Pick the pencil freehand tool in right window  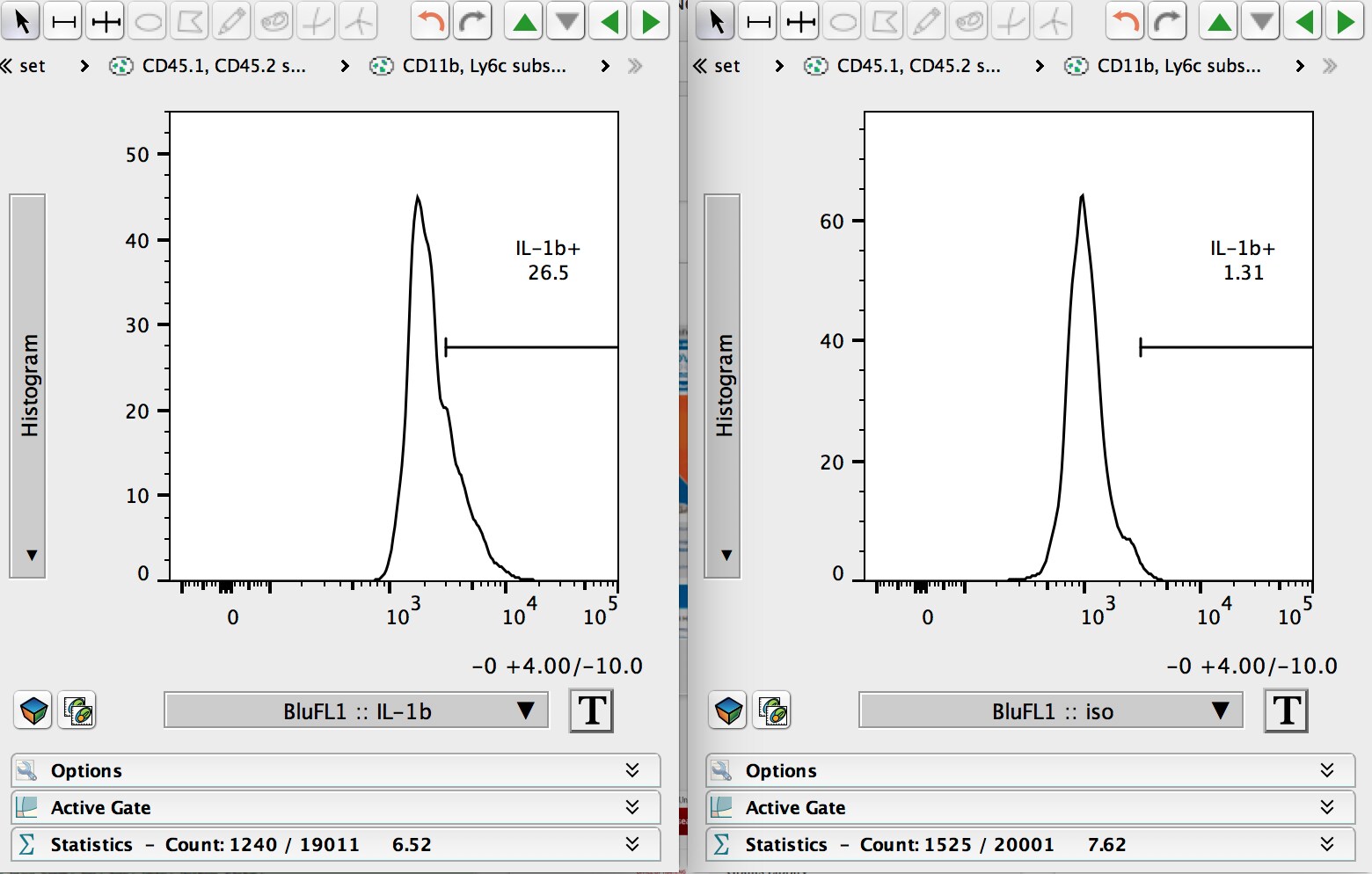click(927, 21)
